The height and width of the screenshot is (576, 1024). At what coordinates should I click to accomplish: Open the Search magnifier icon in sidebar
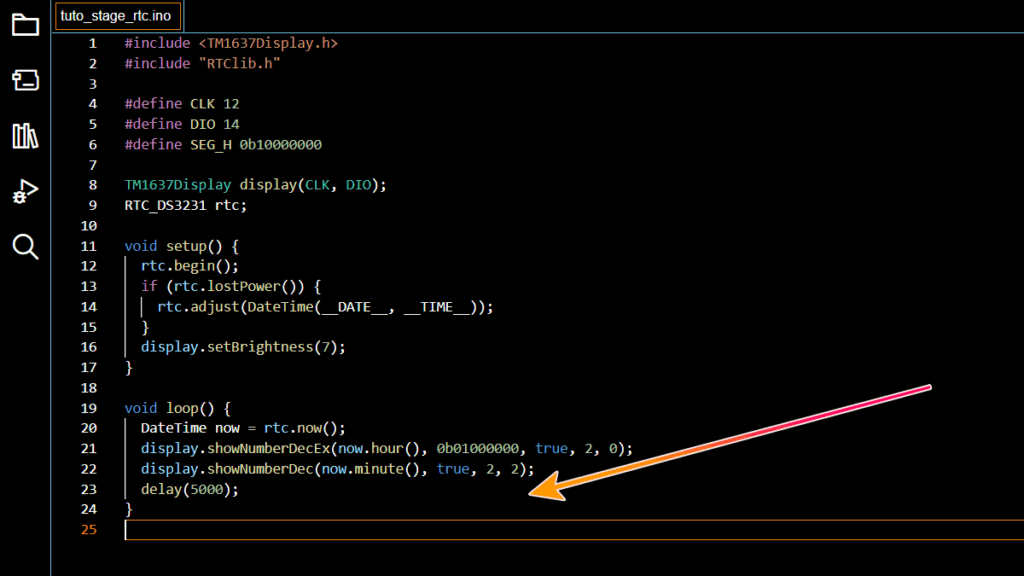25,247
